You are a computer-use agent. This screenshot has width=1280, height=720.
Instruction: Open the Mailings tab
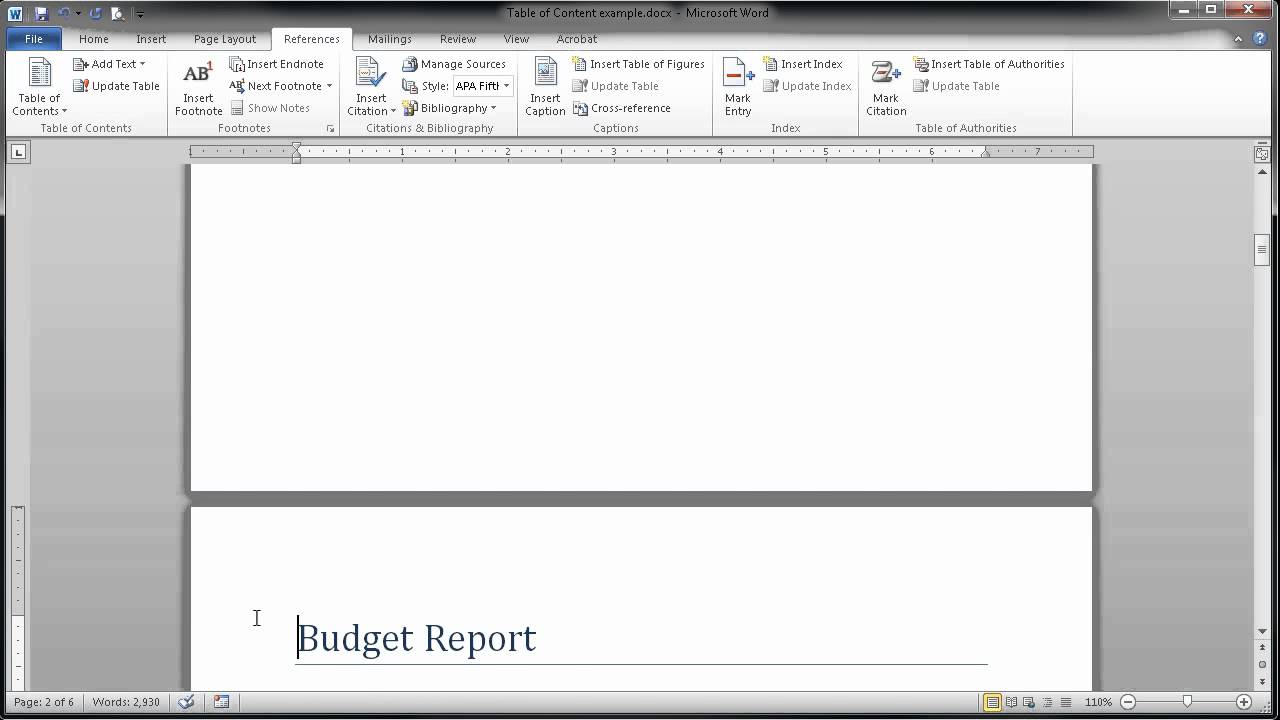click(389, 39)
